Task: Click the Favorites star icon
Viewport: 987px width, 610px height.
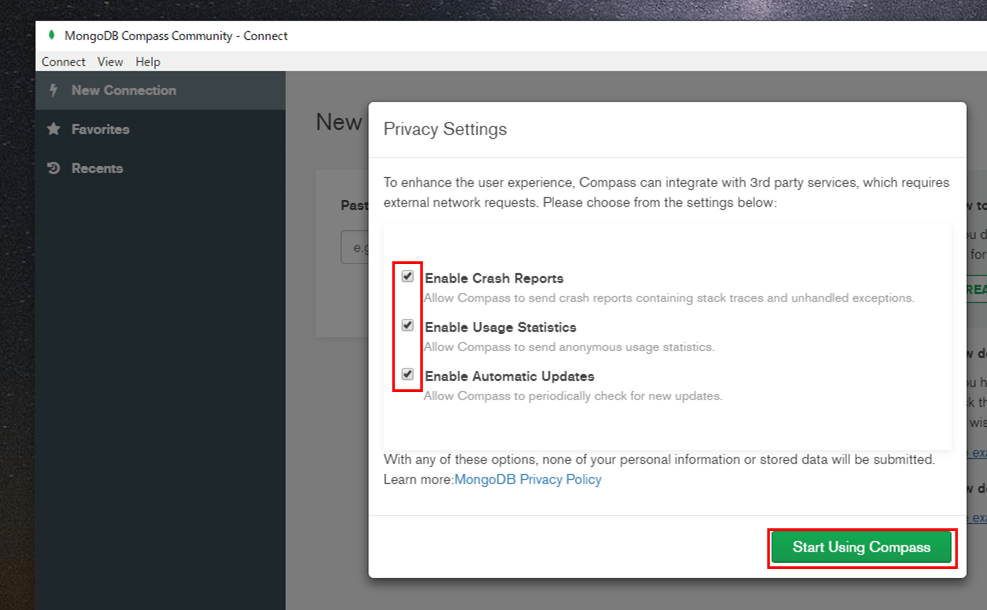Action: (x=54, y=129)
